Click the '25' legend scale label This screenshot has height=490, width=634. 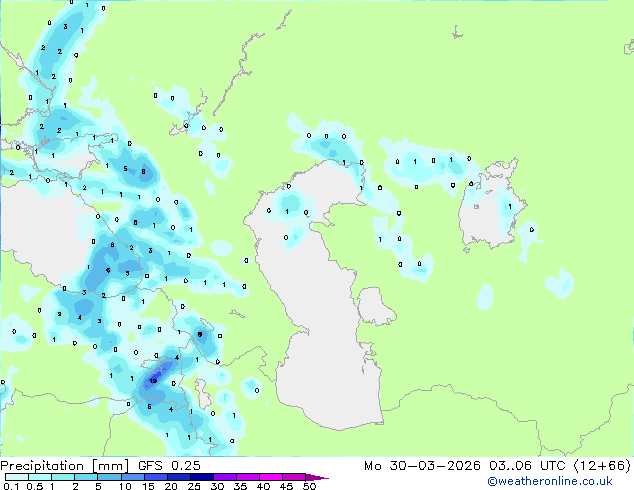tap(194, 486)
